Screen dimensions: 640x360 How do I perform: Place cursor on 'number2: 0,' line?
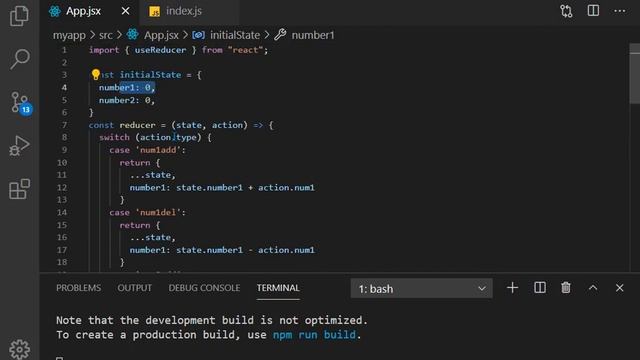point(127,100)
